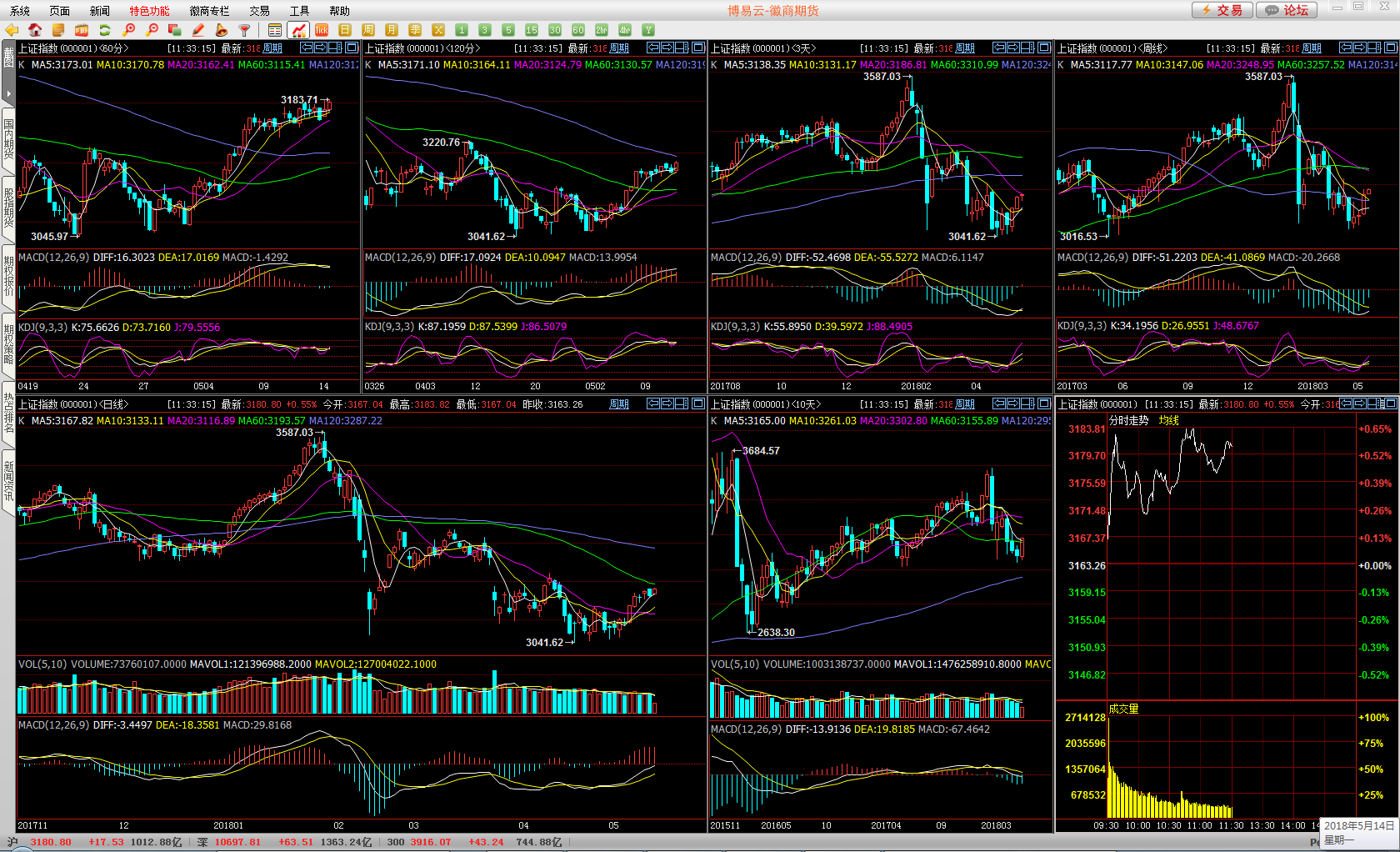Click next arrow in 3天 panel header
The image size is (1400, 852).
[1013, 48]
